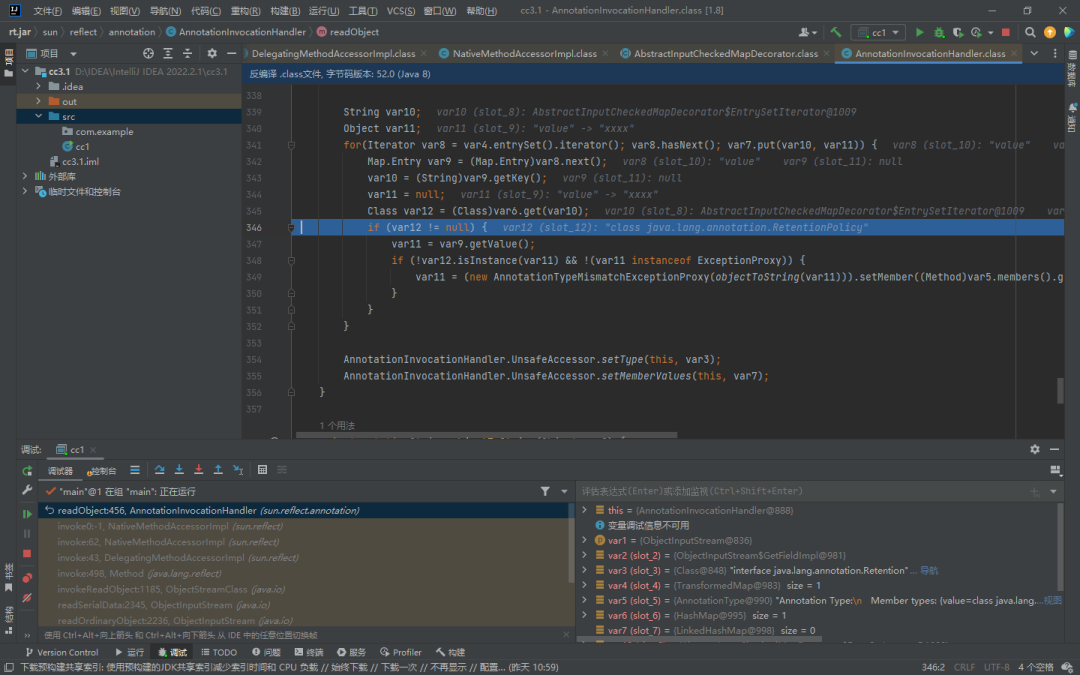The height and width of the screenshot is (675, 1080).
Task: Click readObject breadcrumb in navigation bar
Action: [348, 32]
